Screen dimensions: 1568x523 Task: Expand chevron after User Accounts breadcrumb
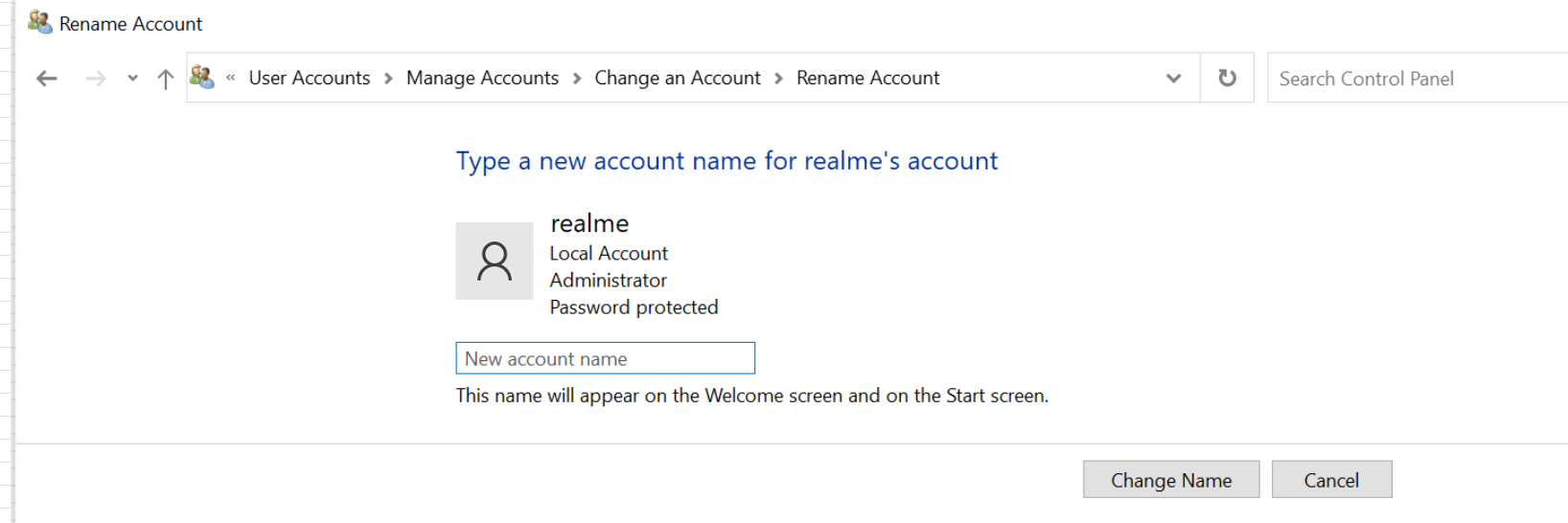[x=388, y=79]
